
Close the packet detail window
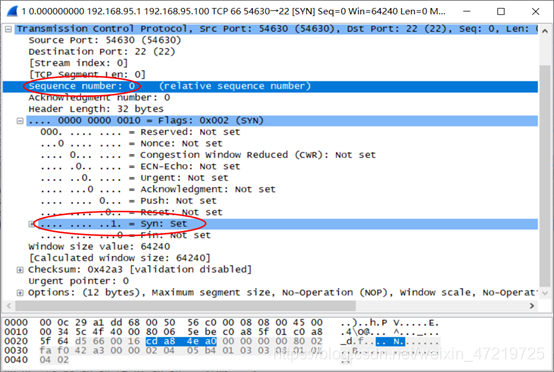(x=535, y=11)
